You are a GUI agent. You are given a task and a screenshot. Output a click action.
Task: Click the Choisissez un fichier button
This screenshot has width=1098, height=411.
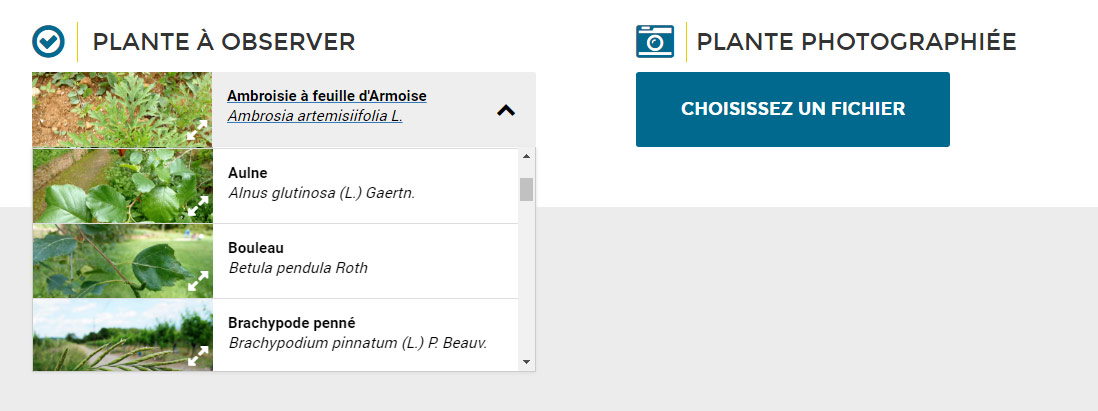pyautogui.click(x=793, y=109)
